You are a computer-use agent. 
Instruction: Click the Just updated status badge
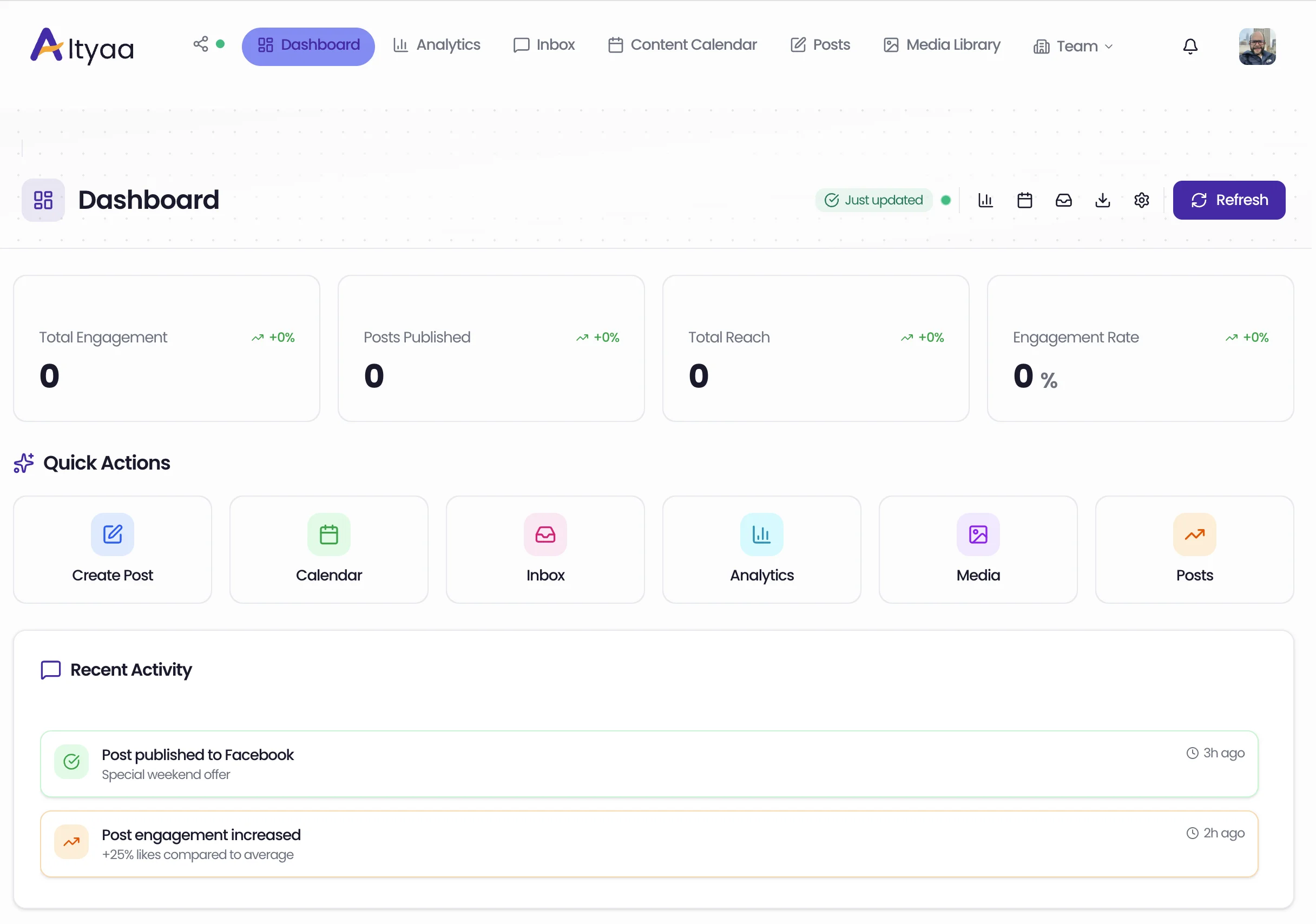(874, 200)
